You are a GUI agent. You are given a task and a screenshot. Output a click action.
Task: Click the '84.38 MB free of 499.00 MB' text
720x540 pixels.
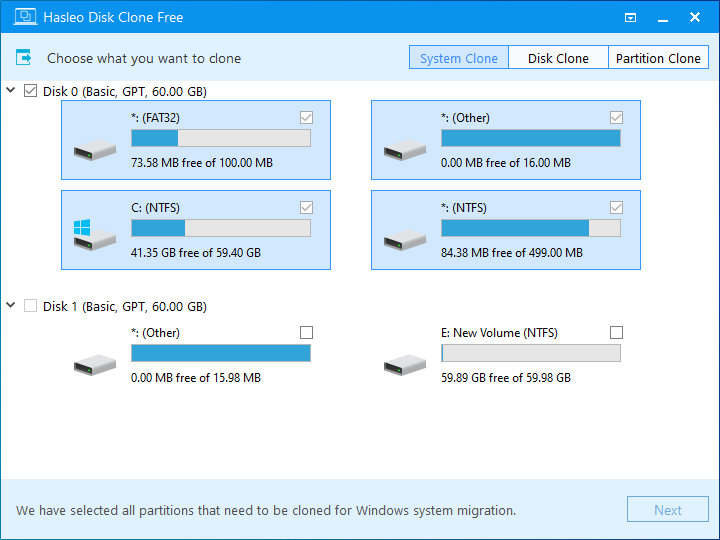tap(512, 253)
